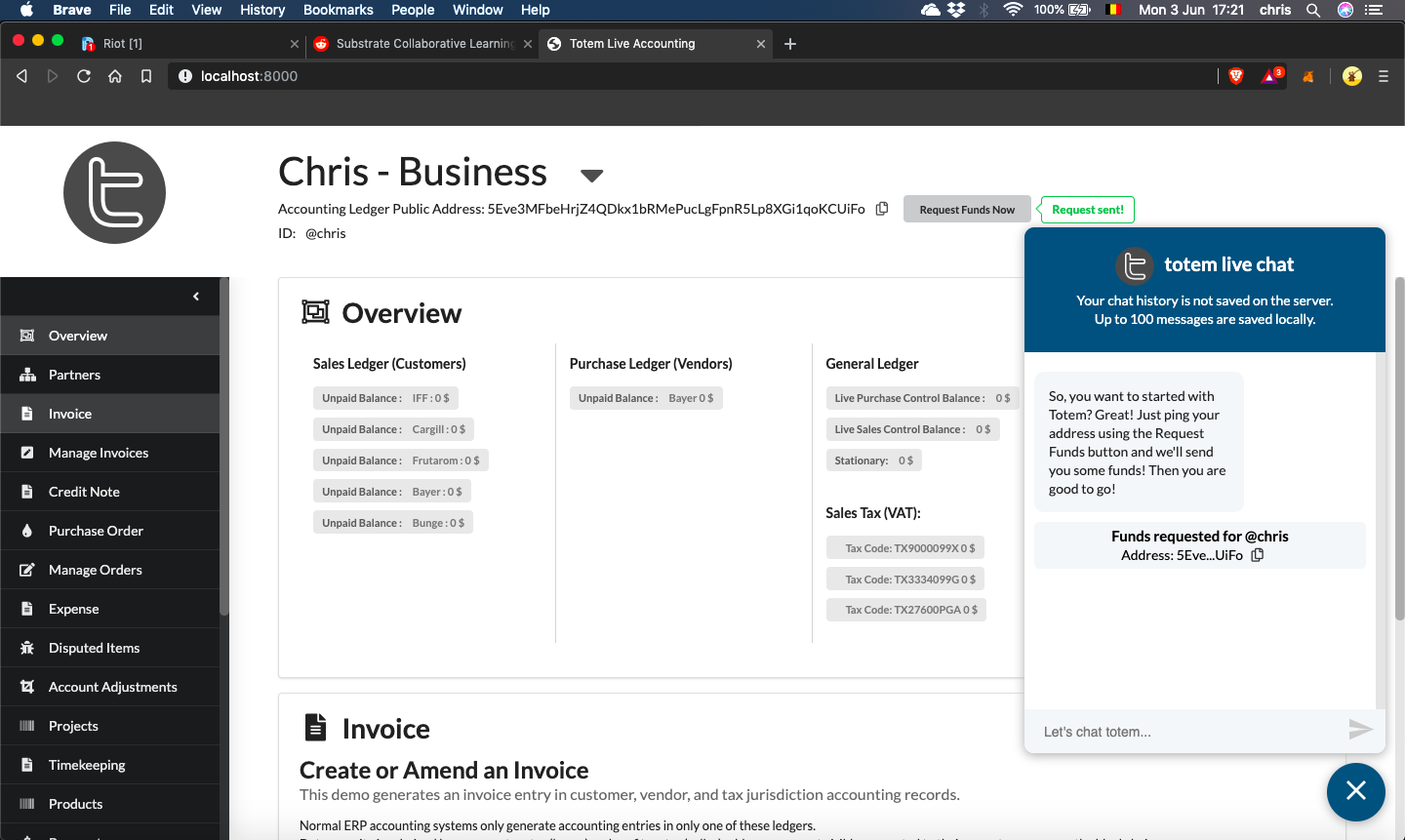Open Manage Invoices in the sidebar

point(109,453)
